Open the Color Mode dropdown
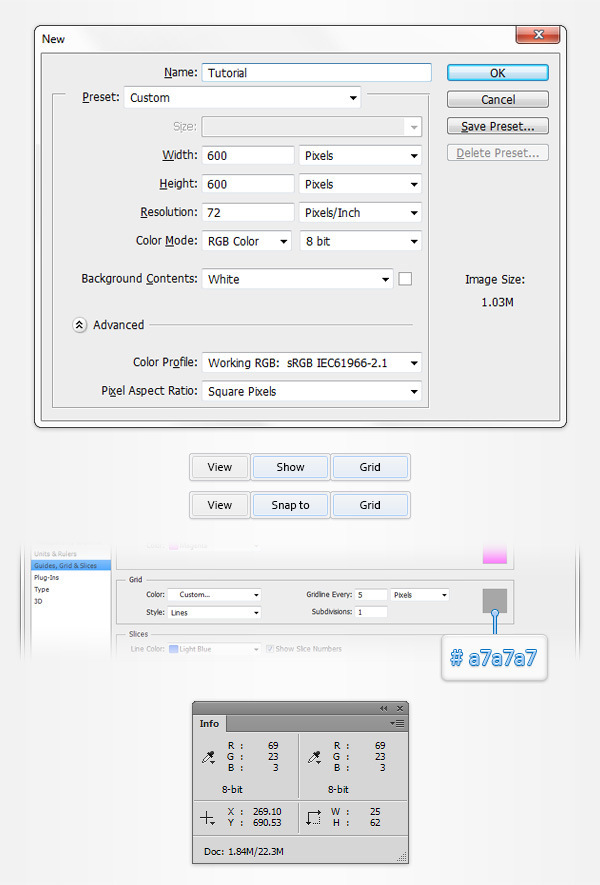The height and width of the screenshot is (885, 600). click(247, 241)
